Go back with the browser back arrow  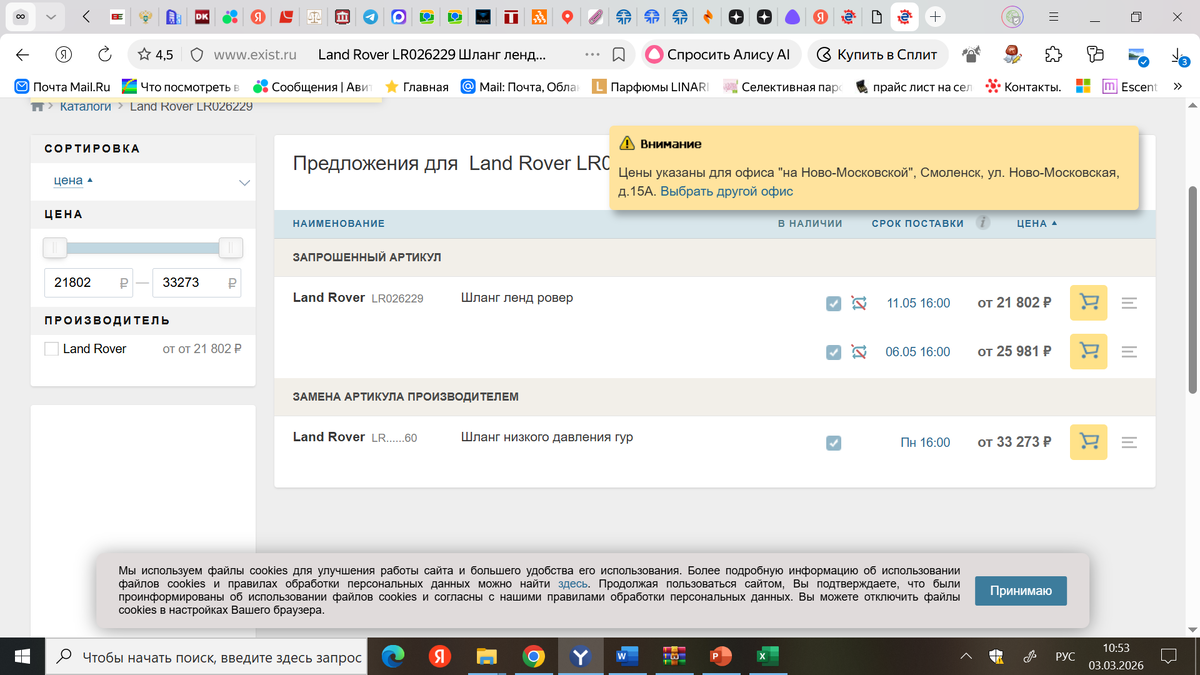pos(23,54)
